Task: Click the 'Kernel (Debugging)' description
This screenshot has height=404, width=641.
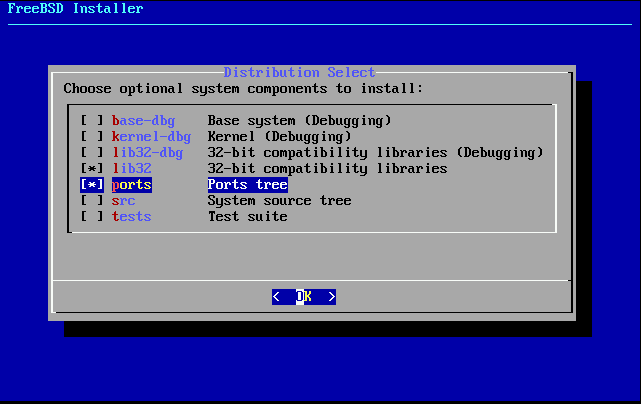Action: coord(279,137)
